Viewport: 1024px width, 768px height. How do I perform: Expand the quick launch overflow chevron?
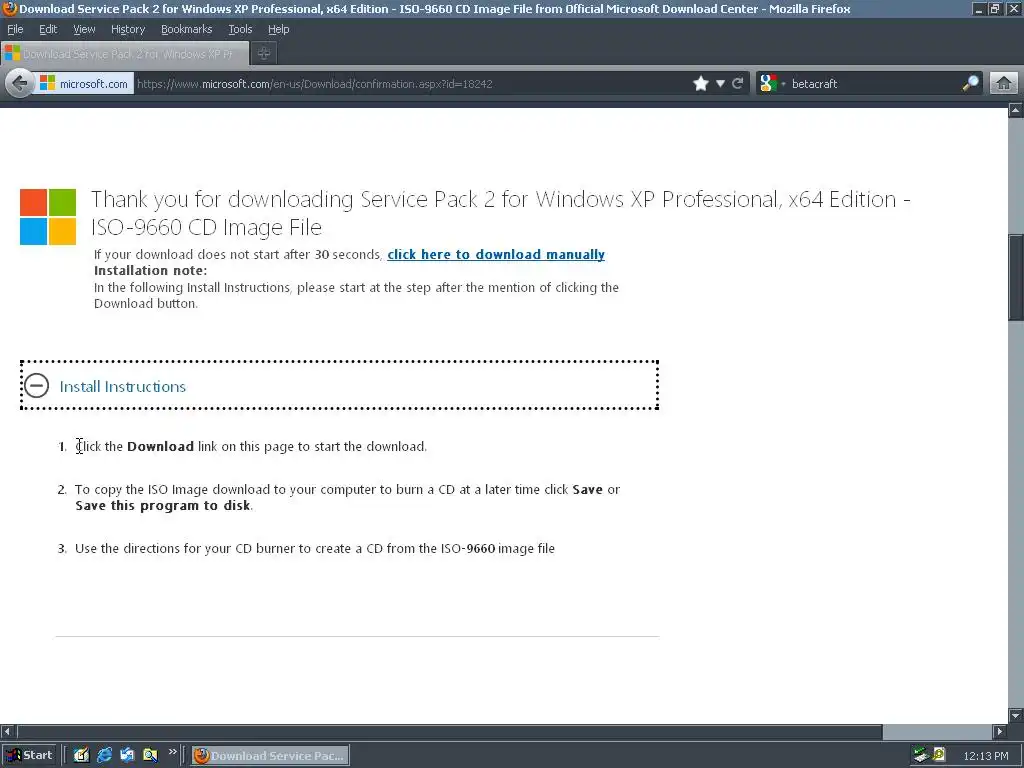(172, 752)
